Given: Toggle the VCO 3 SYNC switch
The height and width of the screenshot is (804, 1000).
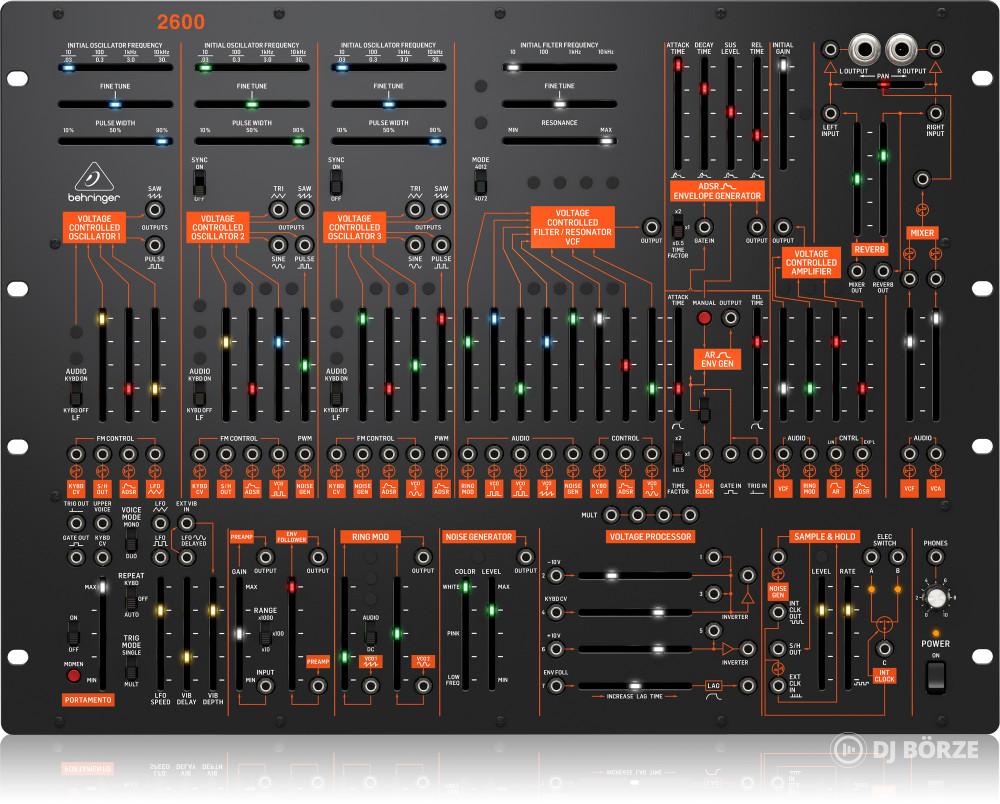Looking at the screenshot, I should tap(336, 183).
